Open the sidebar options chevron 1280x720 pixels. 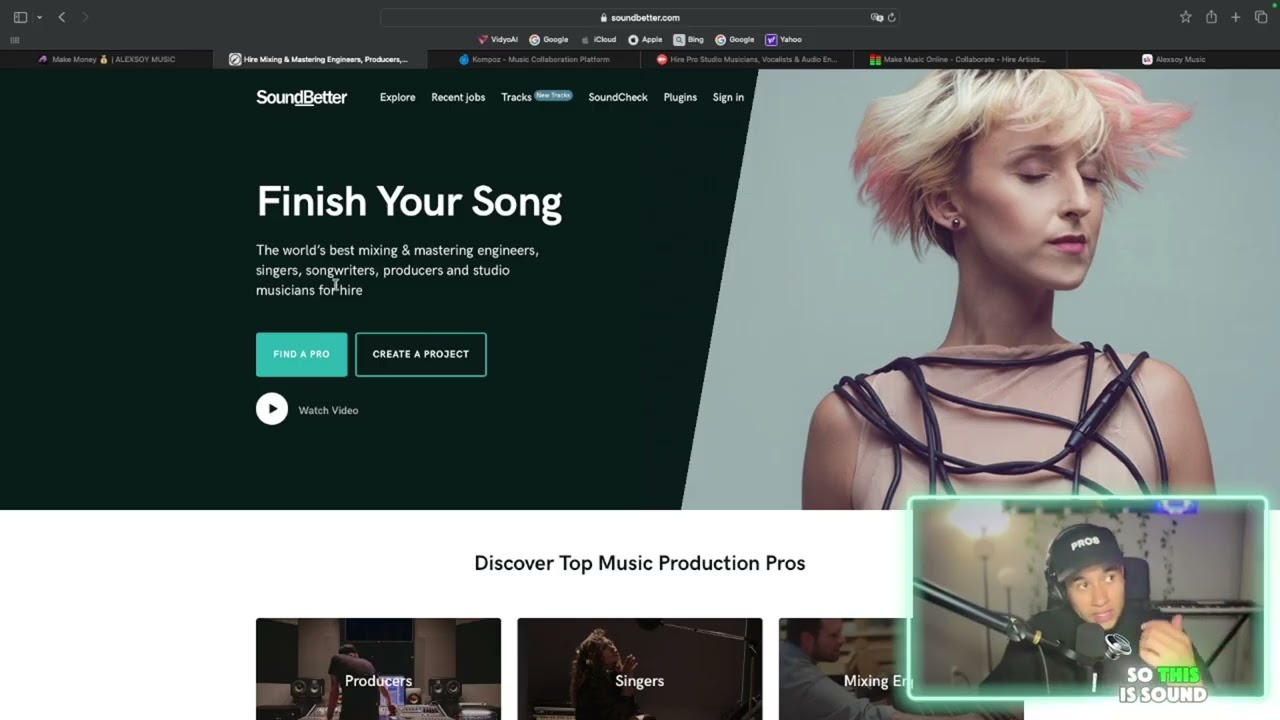coord(39,17)
